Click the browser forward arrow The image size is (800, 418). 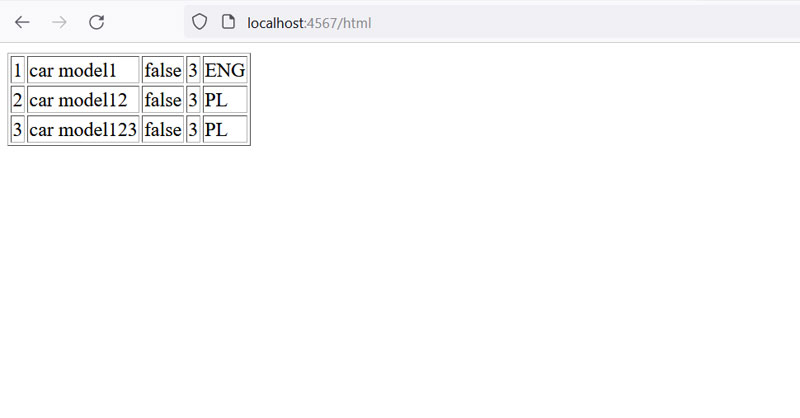coord(59,22)
